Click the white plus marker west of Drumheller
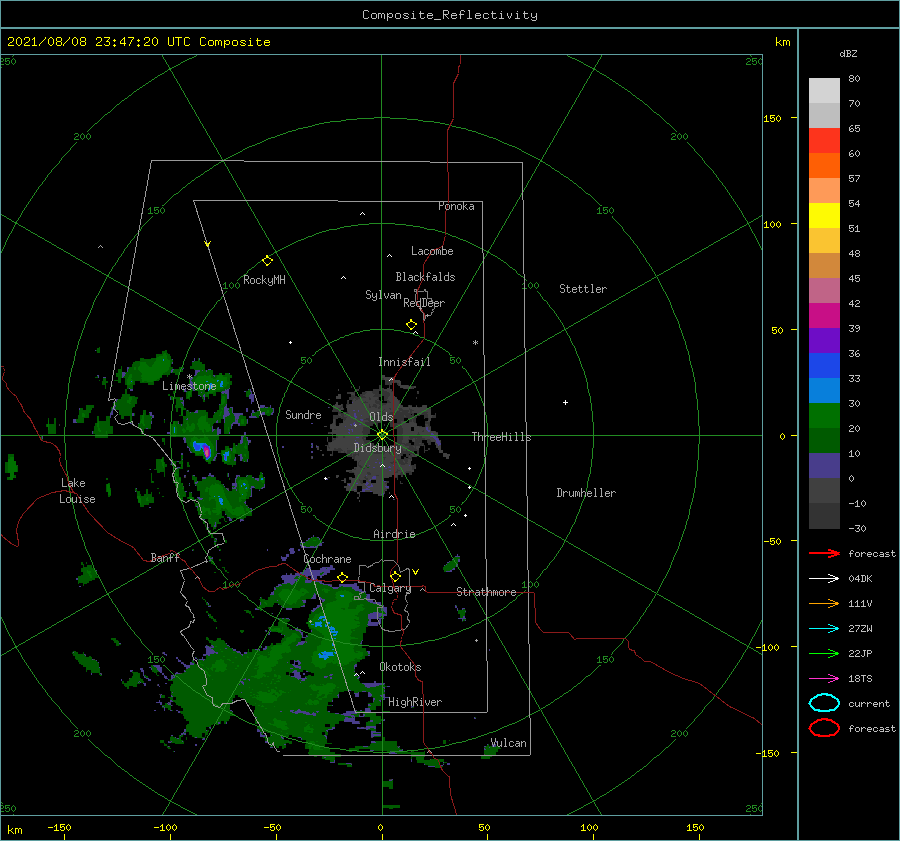Viewport: 900px width, 841px height. [x=565, y=402]
